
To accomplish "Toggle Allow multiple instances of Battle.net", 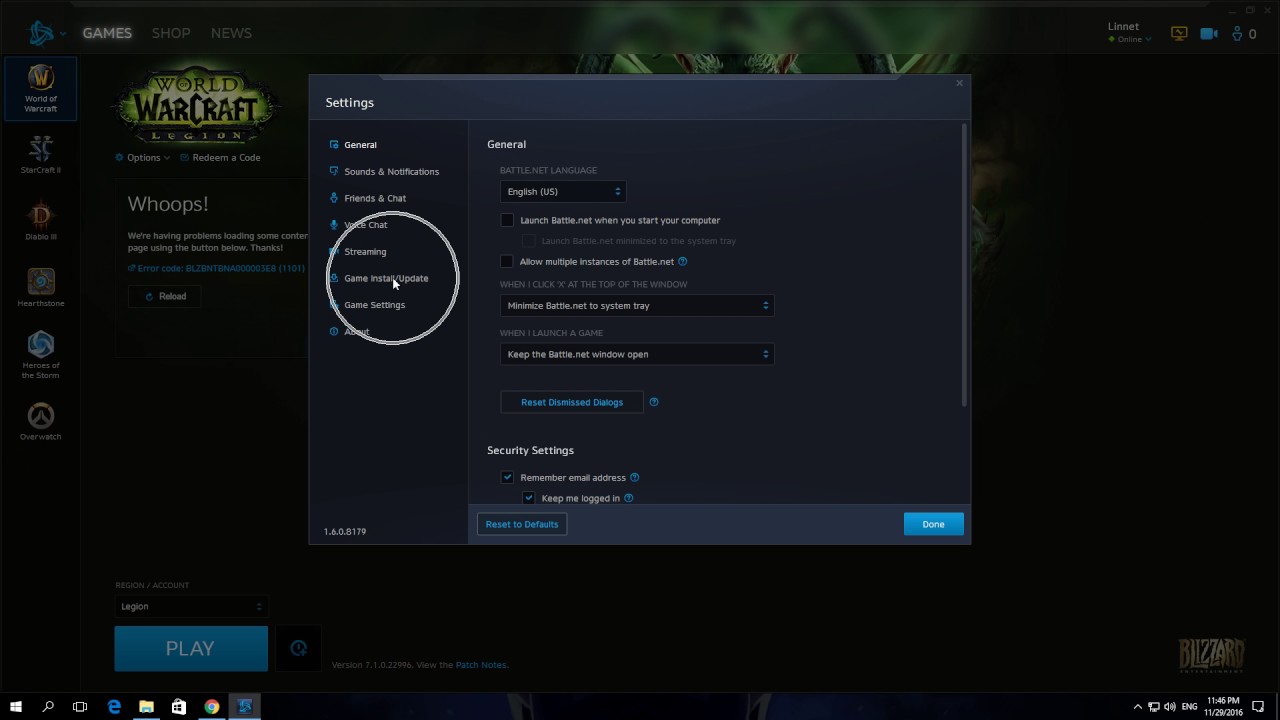I will (507, 262).
